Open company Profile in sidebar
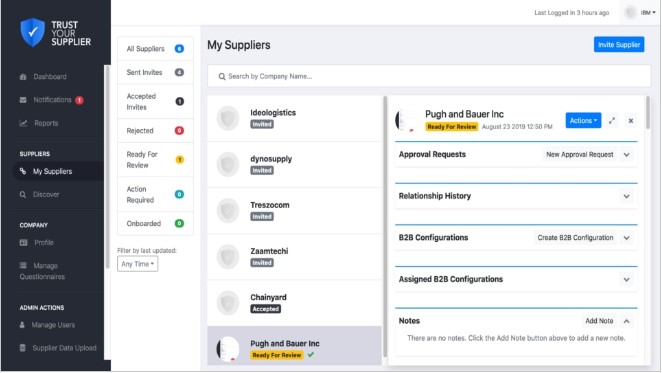 pyautogui.click(x=44, y=242)
